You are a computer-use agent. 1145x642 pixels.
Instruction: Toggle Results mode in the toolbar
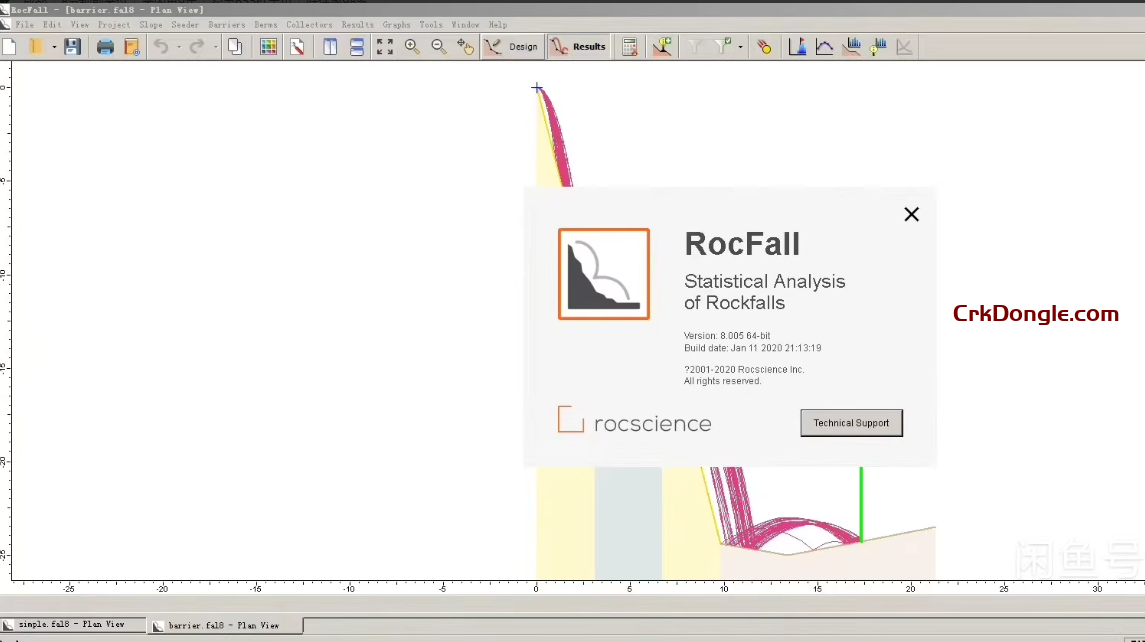tap(580, 46)
